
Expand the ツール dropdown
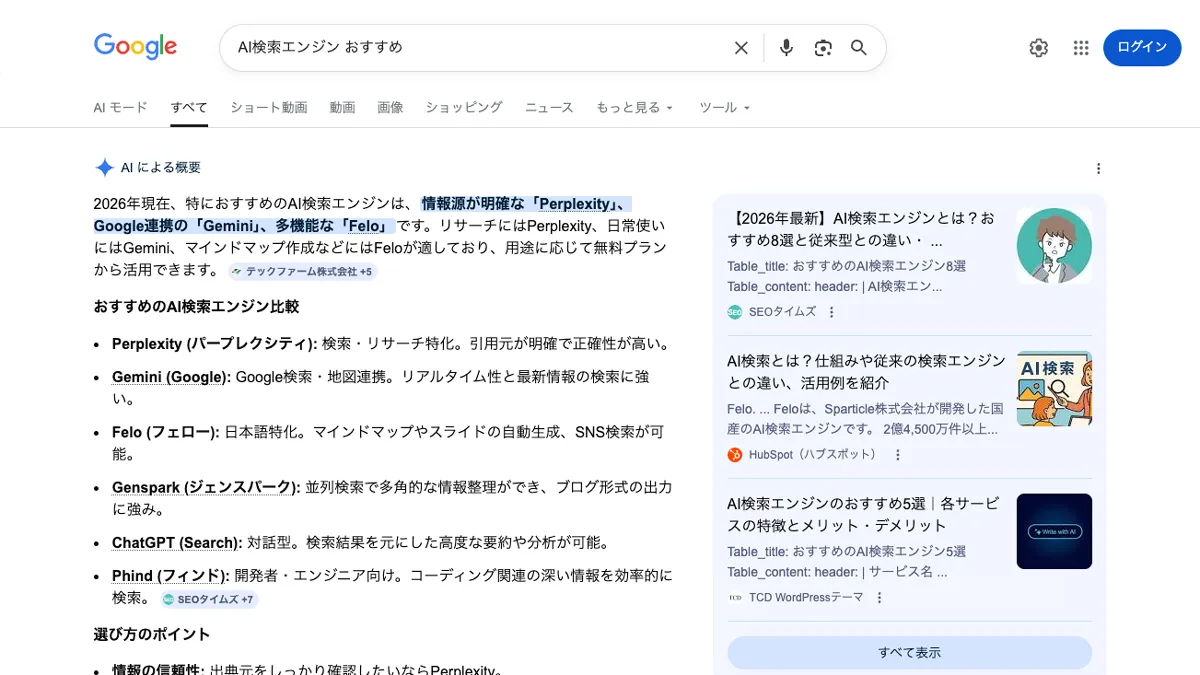[724, 107]
